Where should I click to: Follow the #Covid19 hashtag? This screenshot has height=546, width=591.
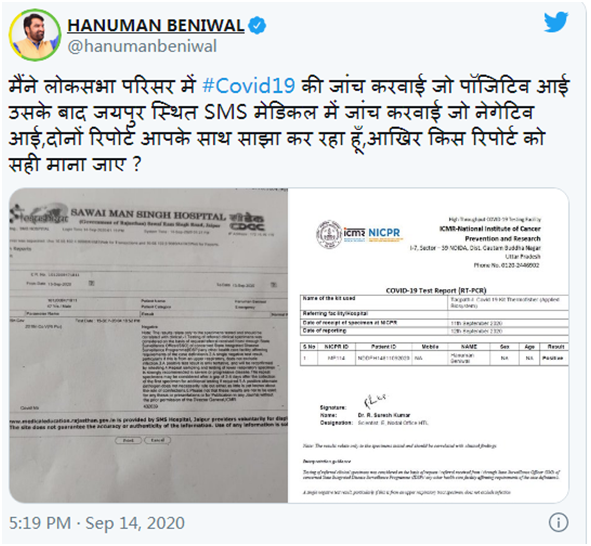coord(249,86)
